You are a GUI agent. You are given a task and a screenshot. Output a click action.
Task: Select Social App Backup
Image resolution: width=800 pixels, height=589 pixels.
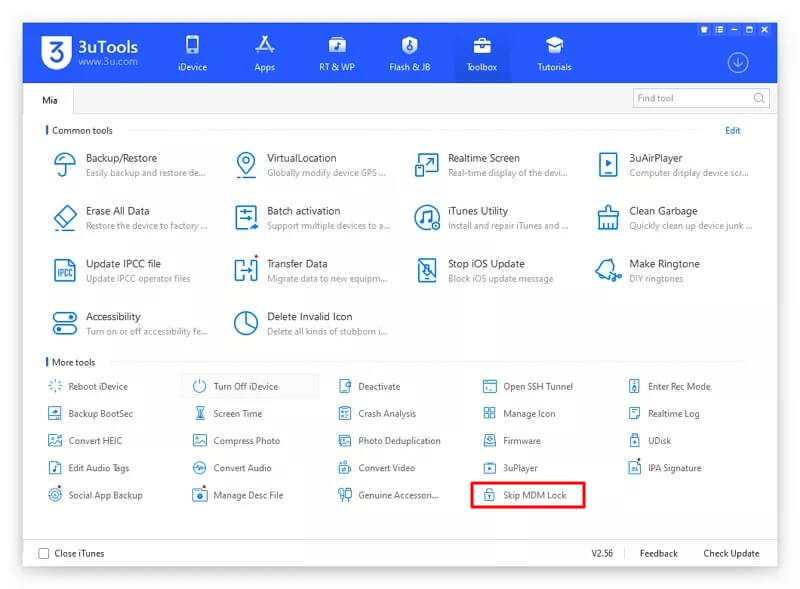pos(95,495)
